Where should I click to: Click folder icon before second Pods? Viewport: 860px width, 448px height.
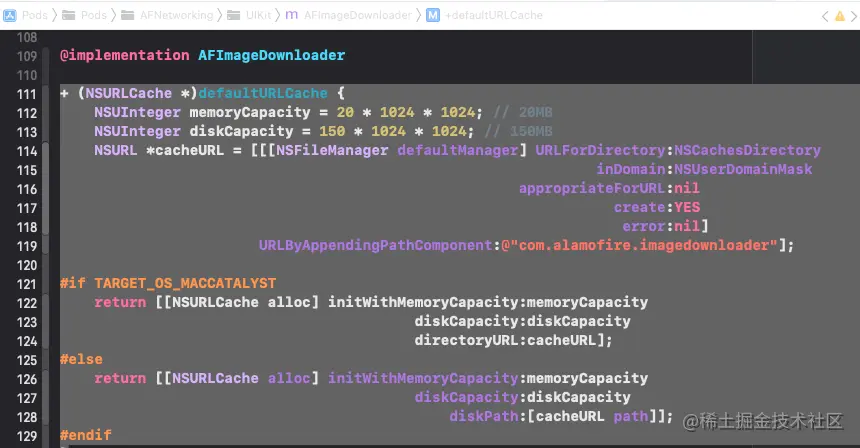tap(69, 15)
